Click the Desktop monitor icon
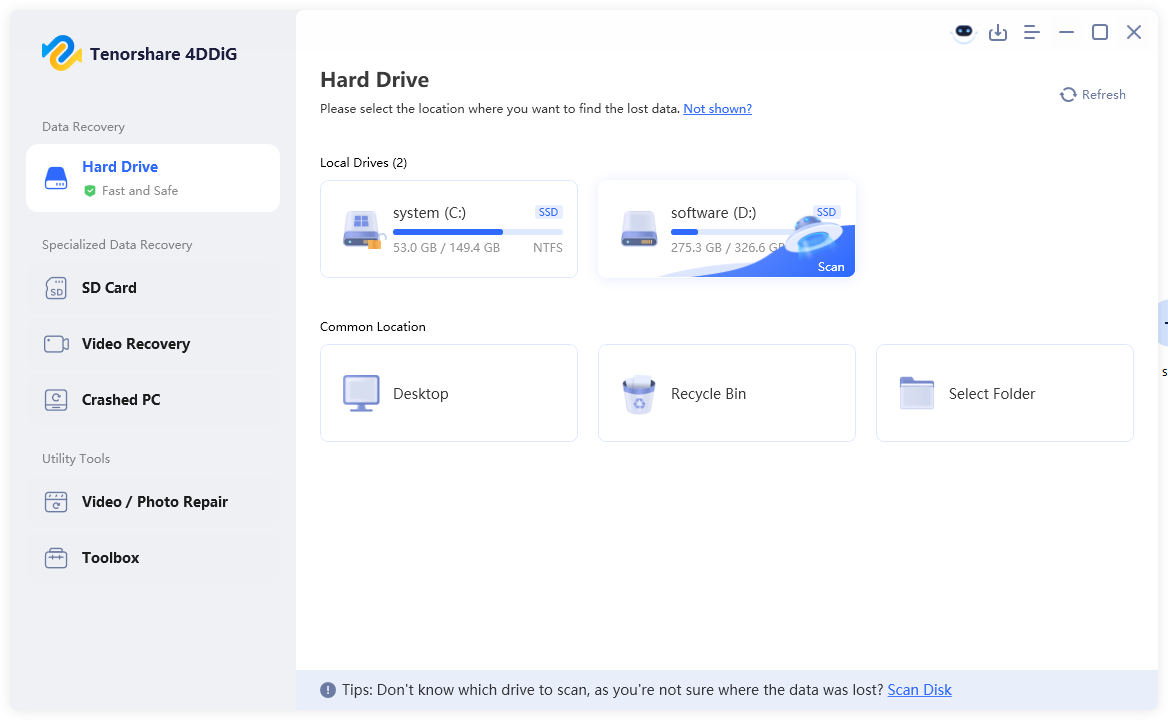The image size is (1168, 720). click(361, 393)
